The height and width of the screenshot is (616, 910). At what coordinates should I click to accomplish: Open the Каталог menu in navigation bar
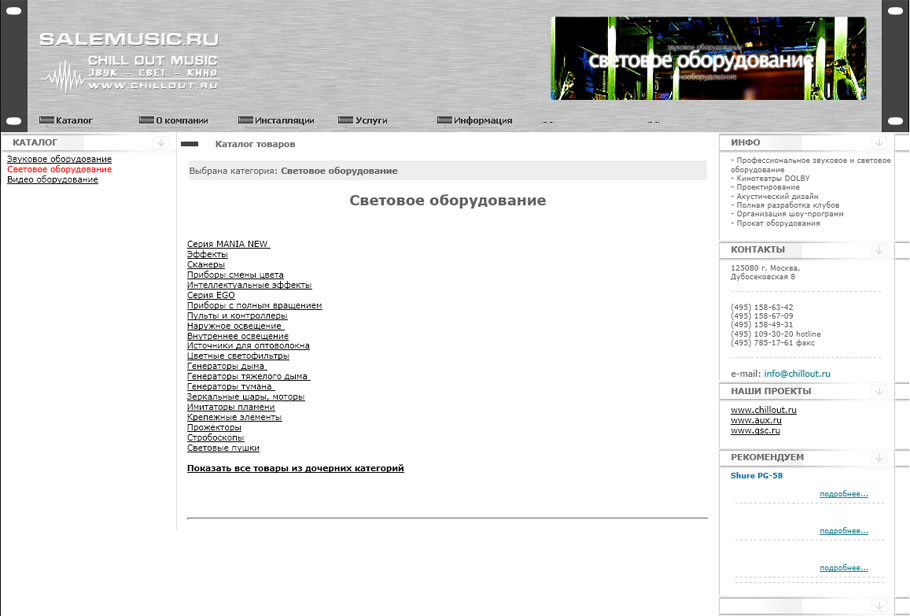(73, 120)
